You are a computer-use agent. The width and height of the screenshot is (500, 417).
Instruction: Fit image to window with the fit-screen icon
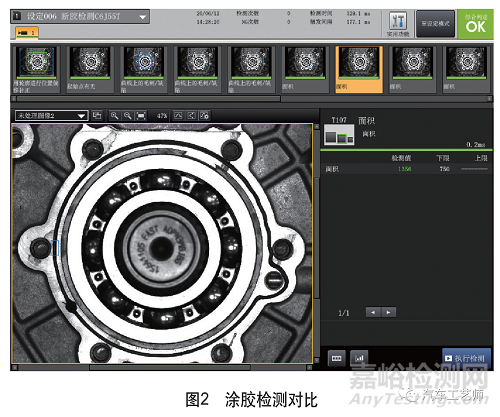coord(141,116)
